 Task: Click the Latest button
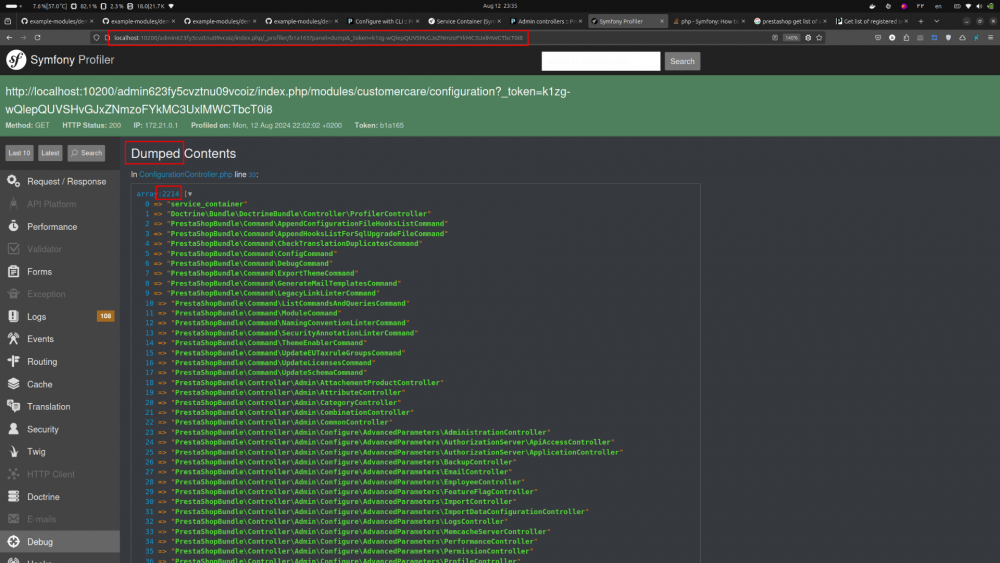[x=50, y=153]
